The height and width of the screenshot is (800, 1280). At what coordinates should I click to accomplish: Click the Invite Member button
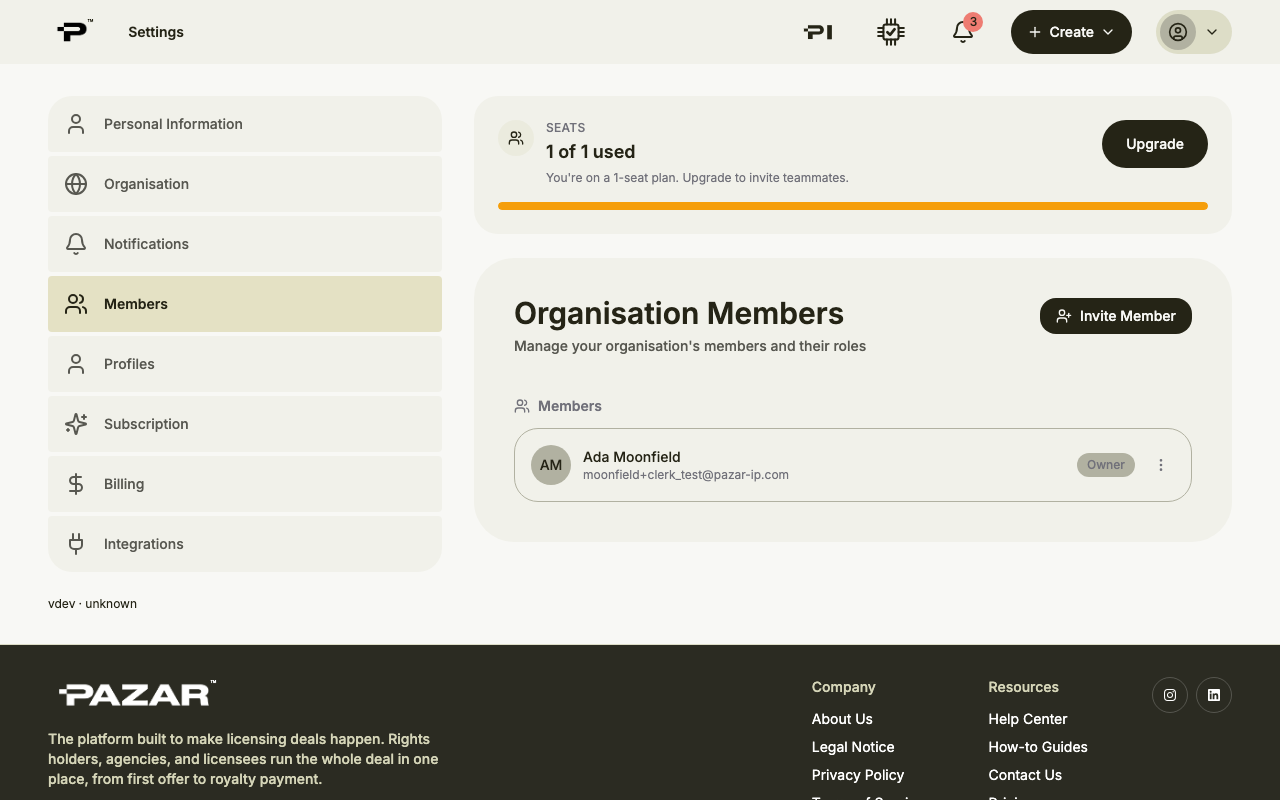coord(1116,316)
